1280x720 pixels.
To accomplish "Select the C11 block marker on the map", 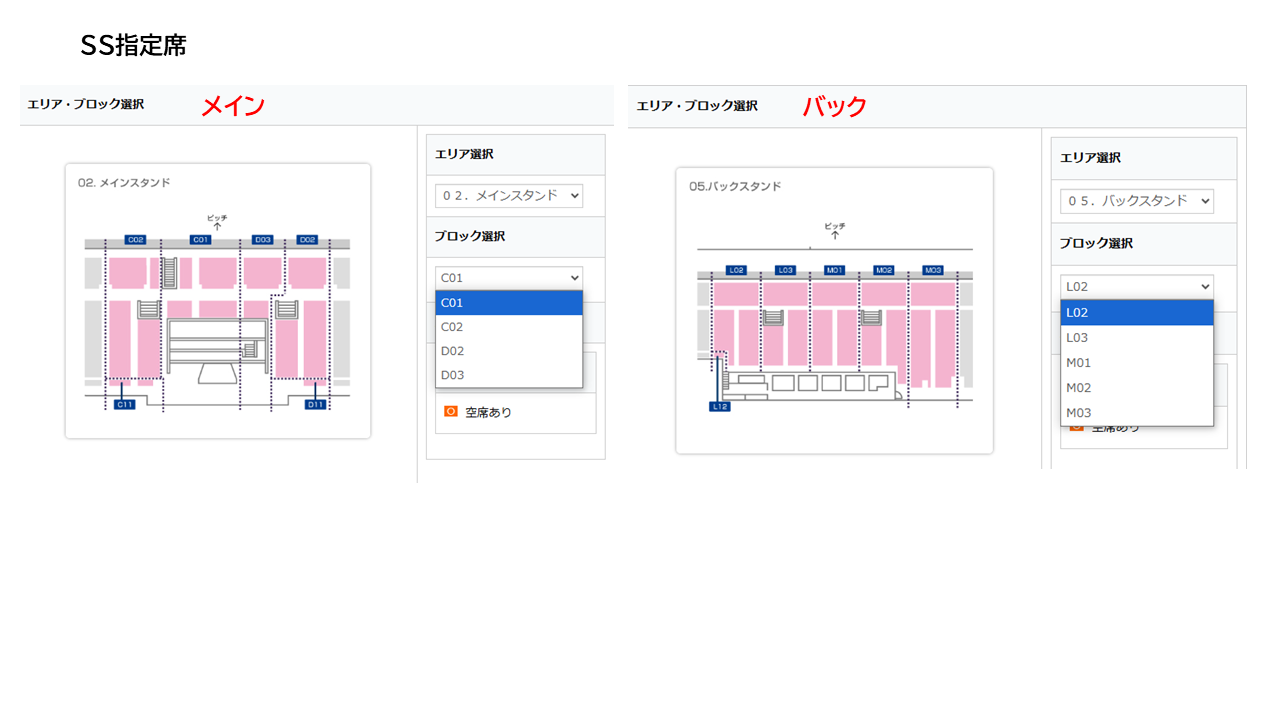I will [124, 404].
